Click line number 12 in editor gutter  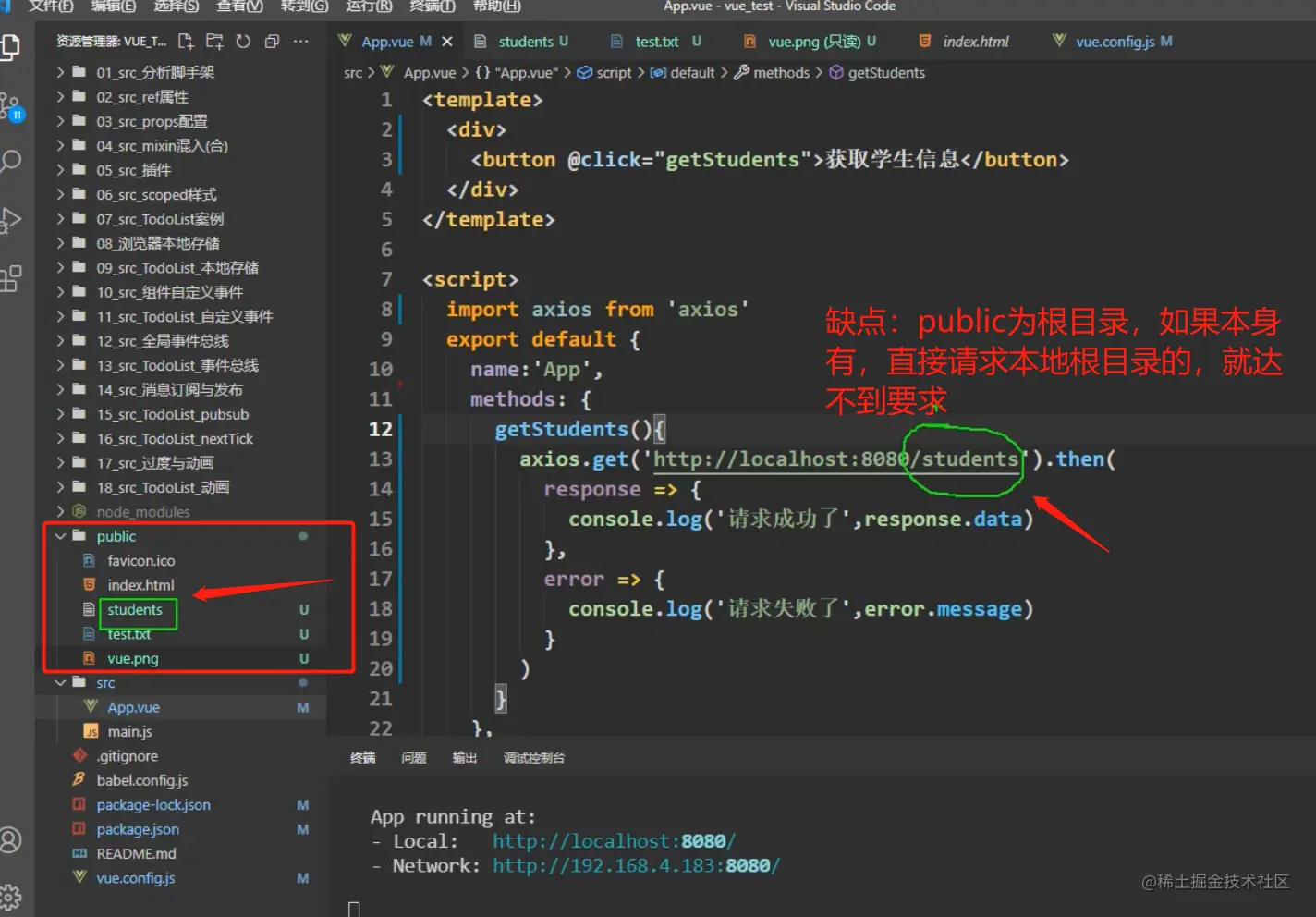[381, 429]
